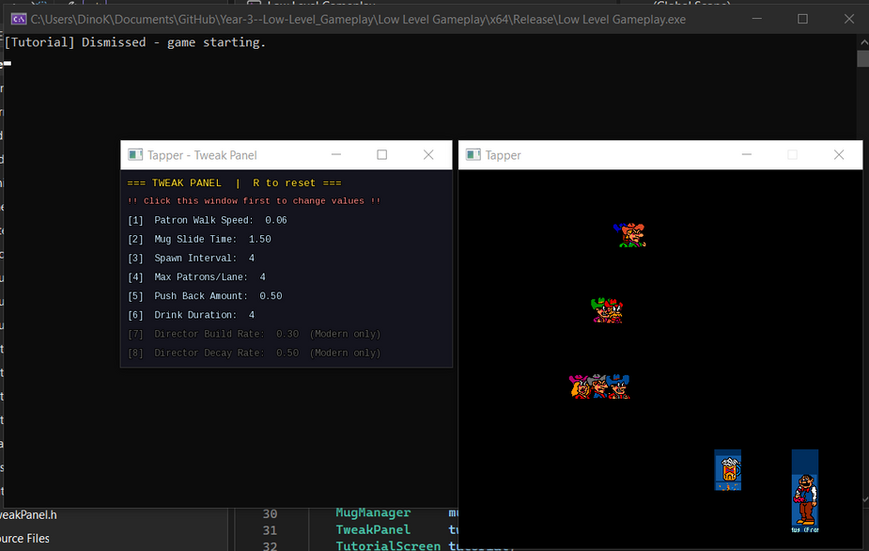Click the Tapper - Tweak Panel title bar text

pyautogui.click(x=202, y=155)
